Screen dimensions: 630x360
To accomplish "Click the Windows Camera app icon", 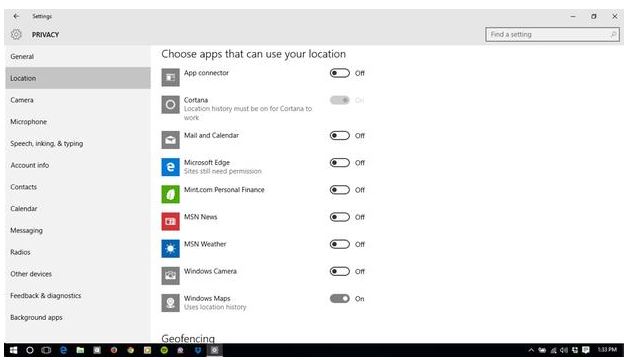I will pos(170,276).
